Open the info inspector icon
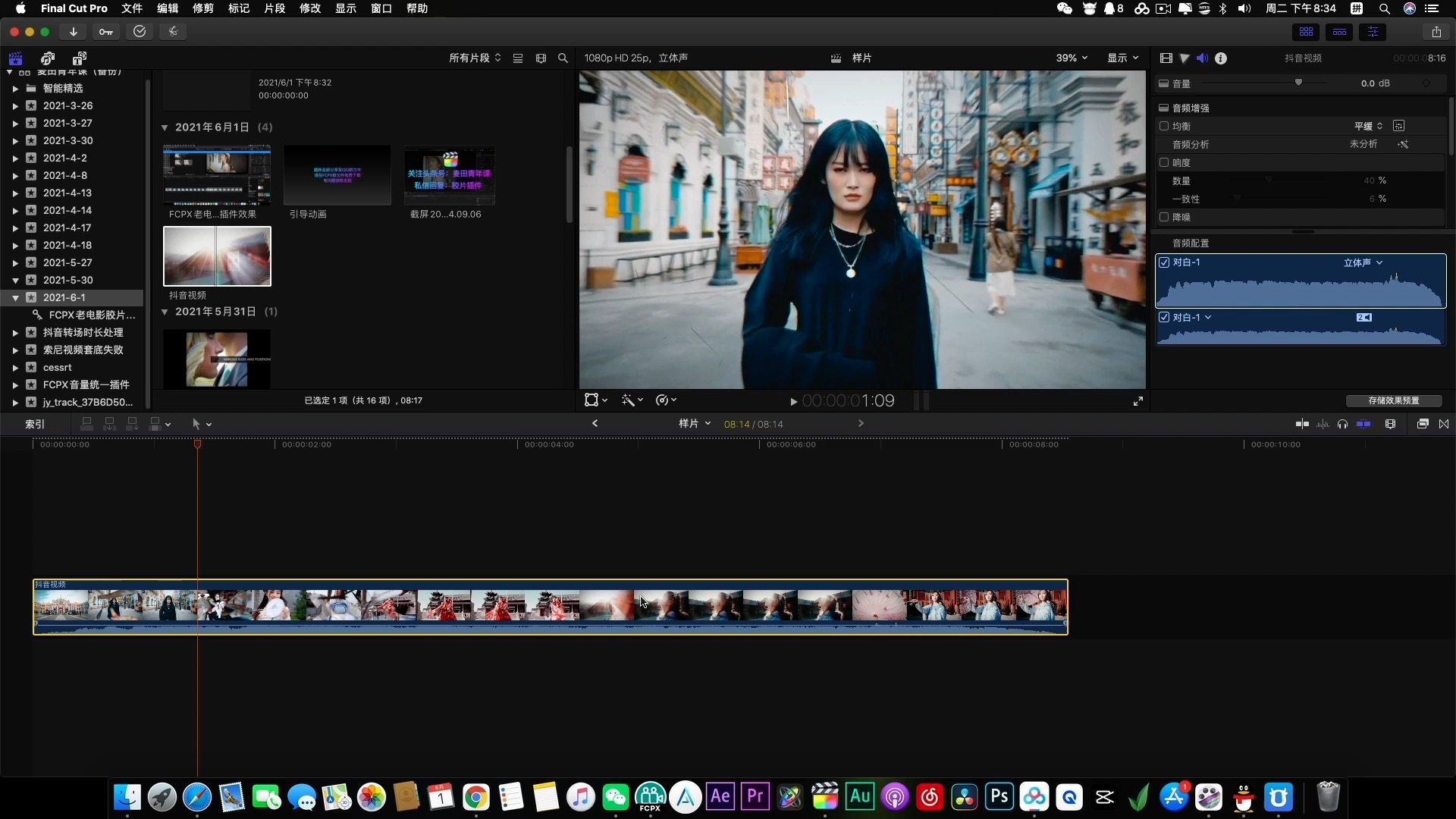1456x819 pixels. [1221, 58]
